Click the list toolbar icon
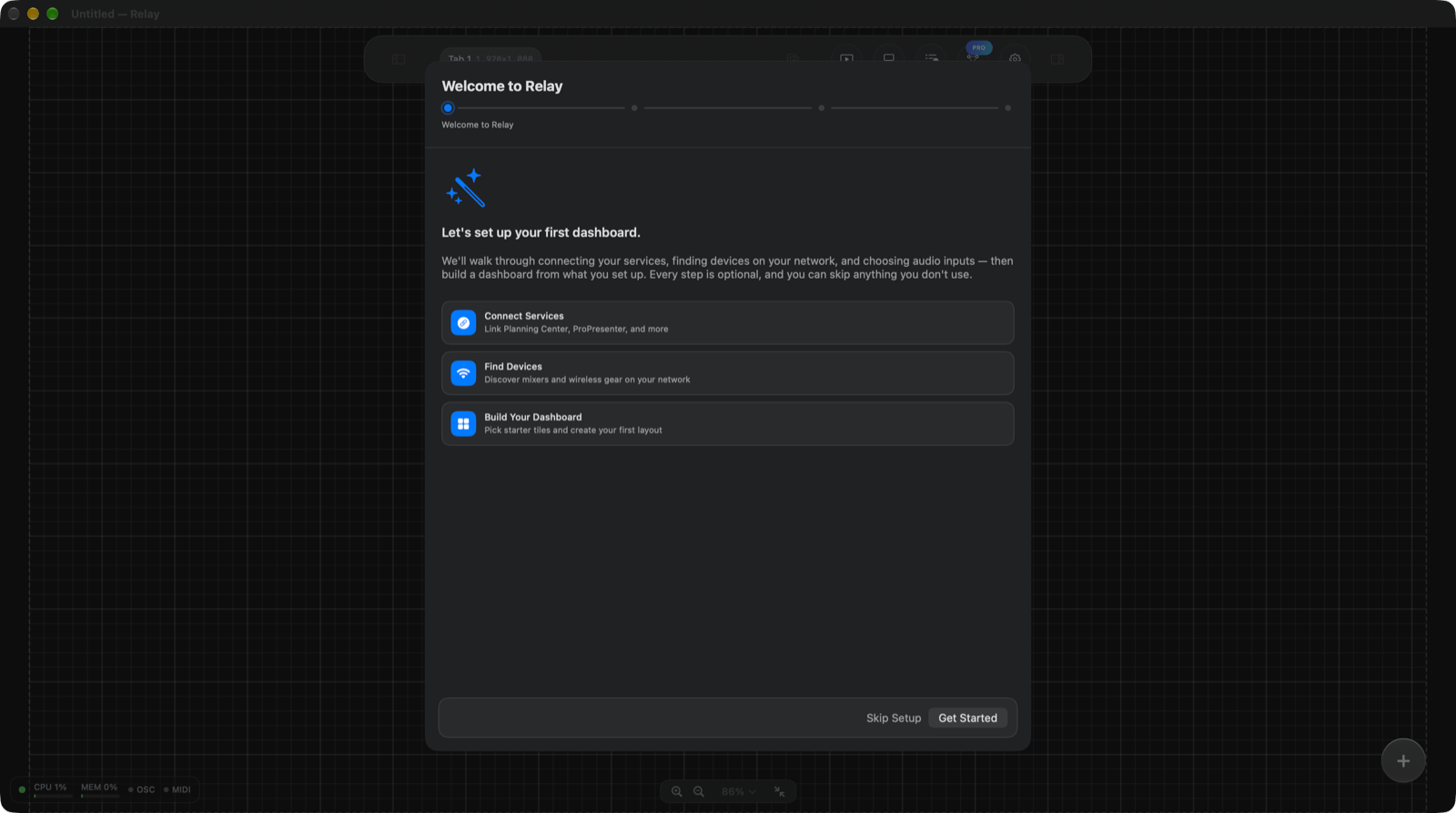Image resolution: width=1456 pixels, height=813 pixels. click(932, 58)
